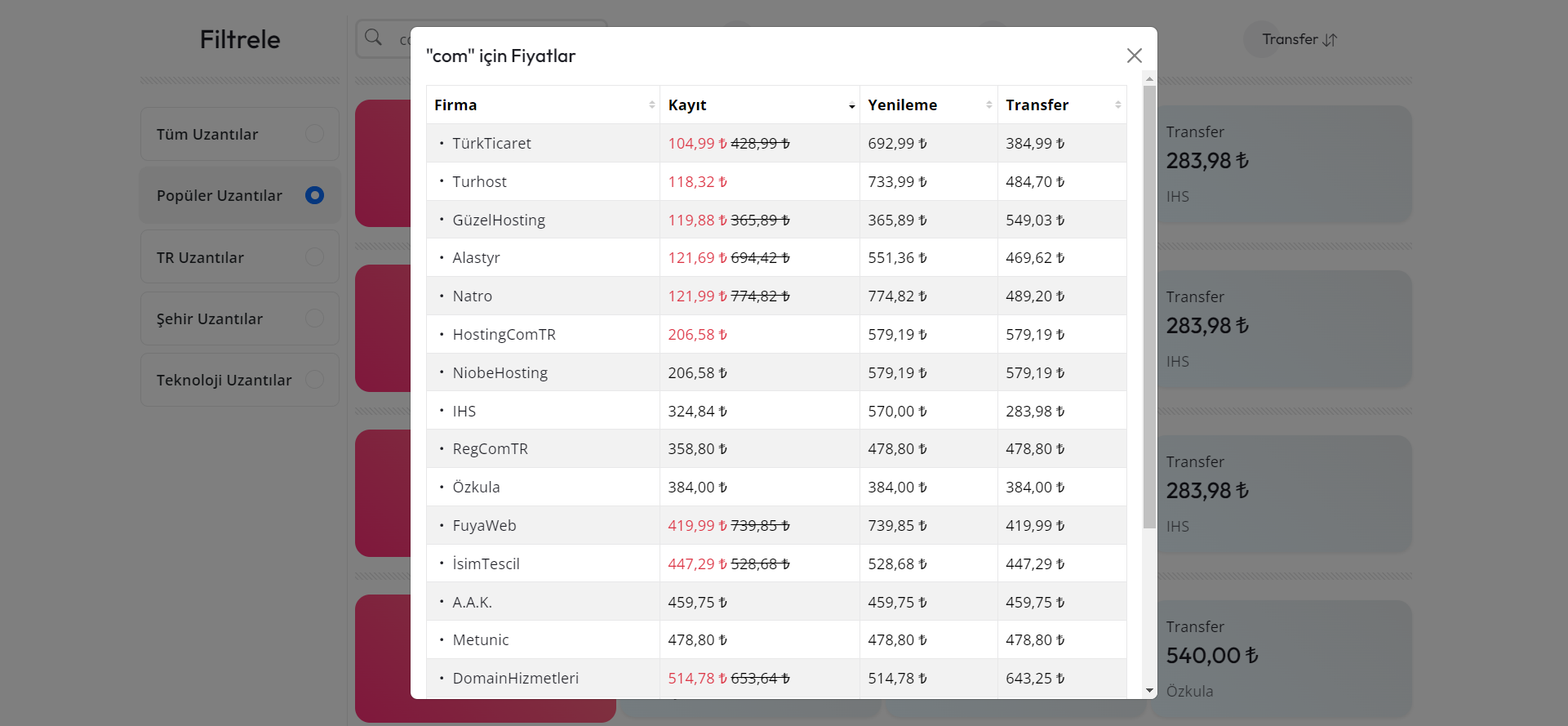This screenshot has height=726, width=1568.
Task: Click the scrollbar up arrow in dialog
Action: pyautogui.click(x=1149, y=79)
